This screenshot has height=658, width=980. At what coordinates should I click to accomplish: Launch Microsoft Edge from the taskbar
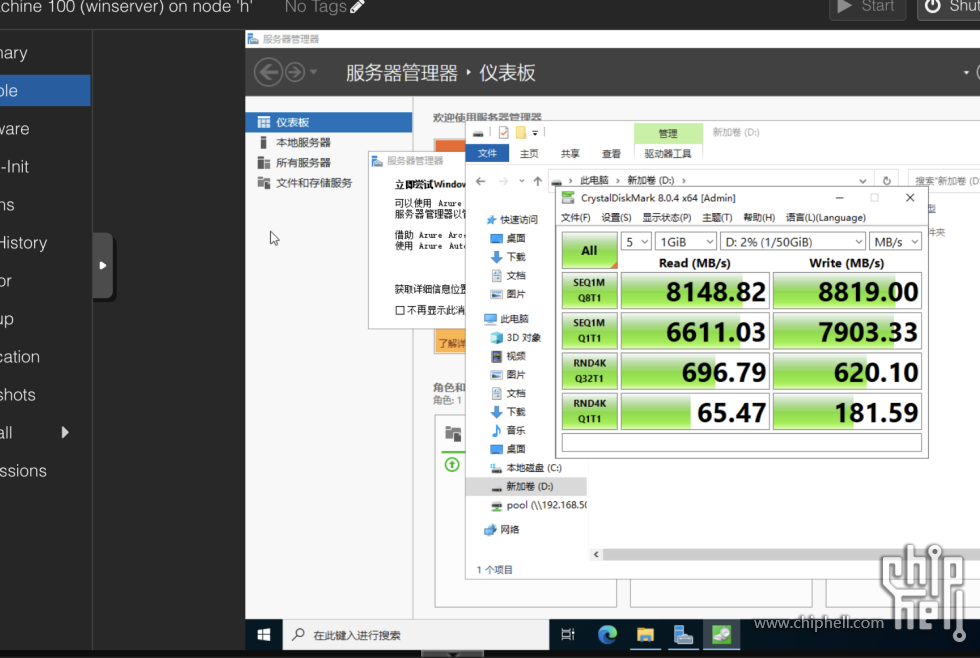click(607, 635)
